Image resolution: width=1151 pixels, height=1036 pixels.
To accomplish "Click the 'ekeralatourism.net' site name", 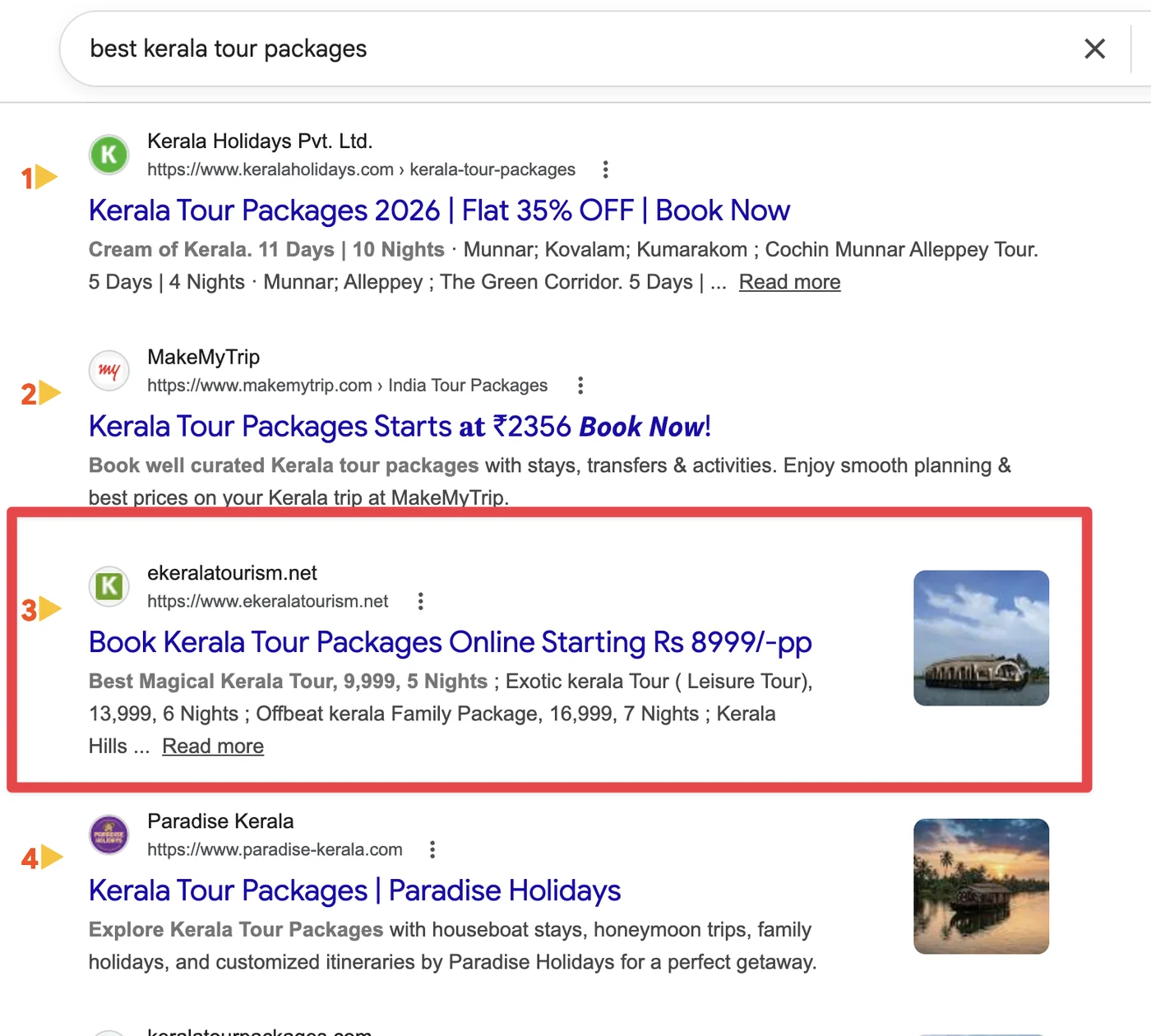I will pyautogui.click(x=232, y=573).
